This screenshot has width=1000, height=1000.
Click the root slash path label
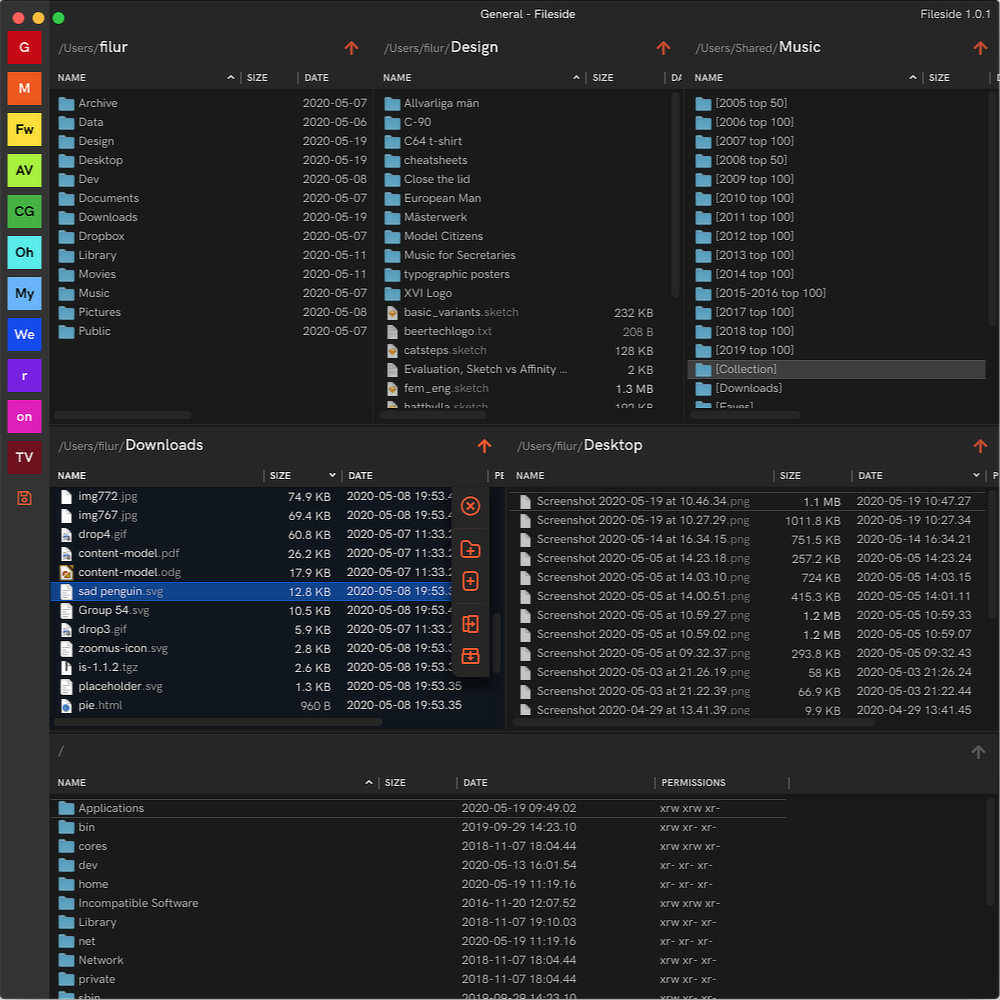[61, 752]
